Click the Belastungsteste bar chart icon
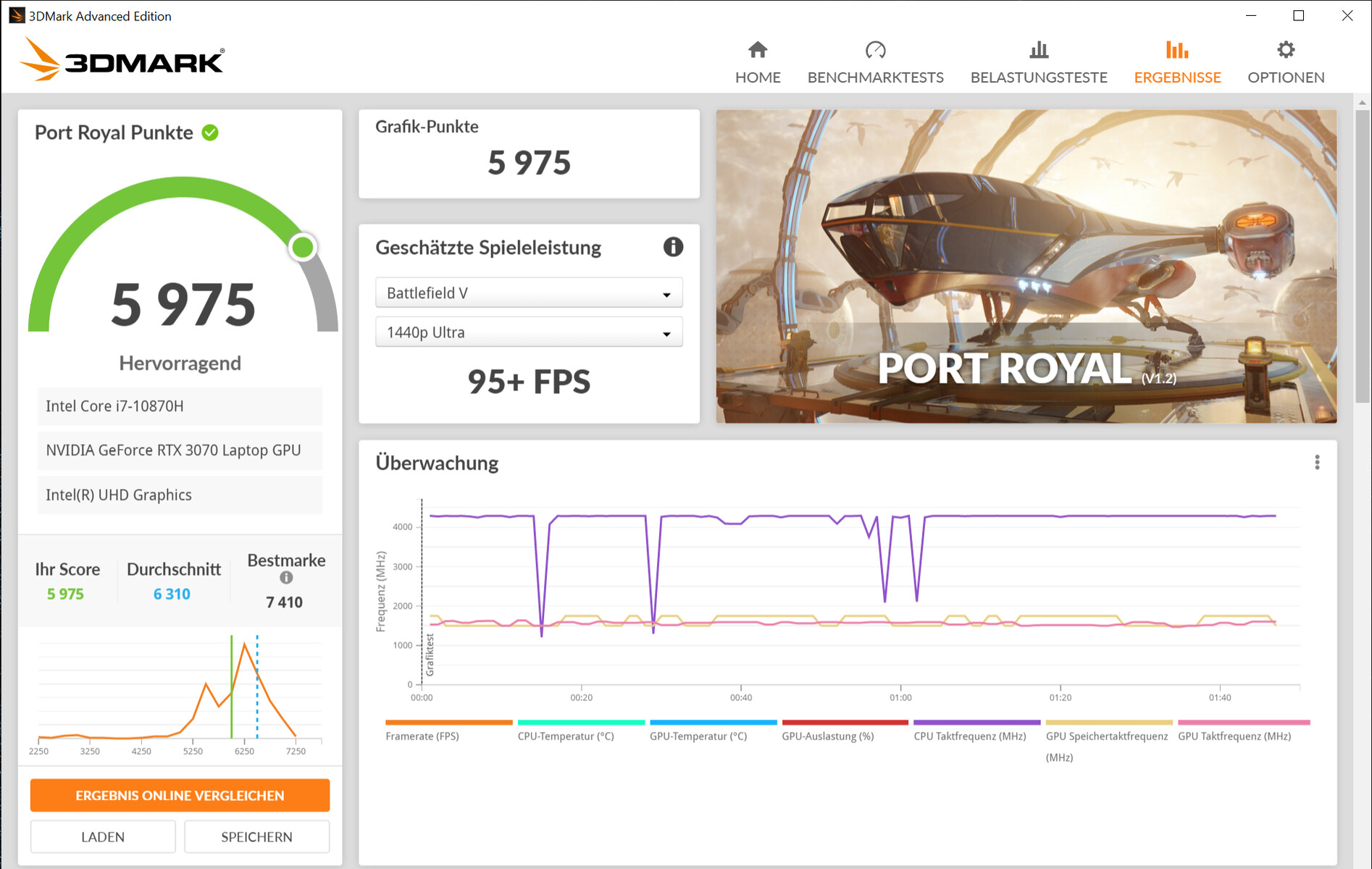The width and height of the screenshot is (1372, 869). [1039, 50]
